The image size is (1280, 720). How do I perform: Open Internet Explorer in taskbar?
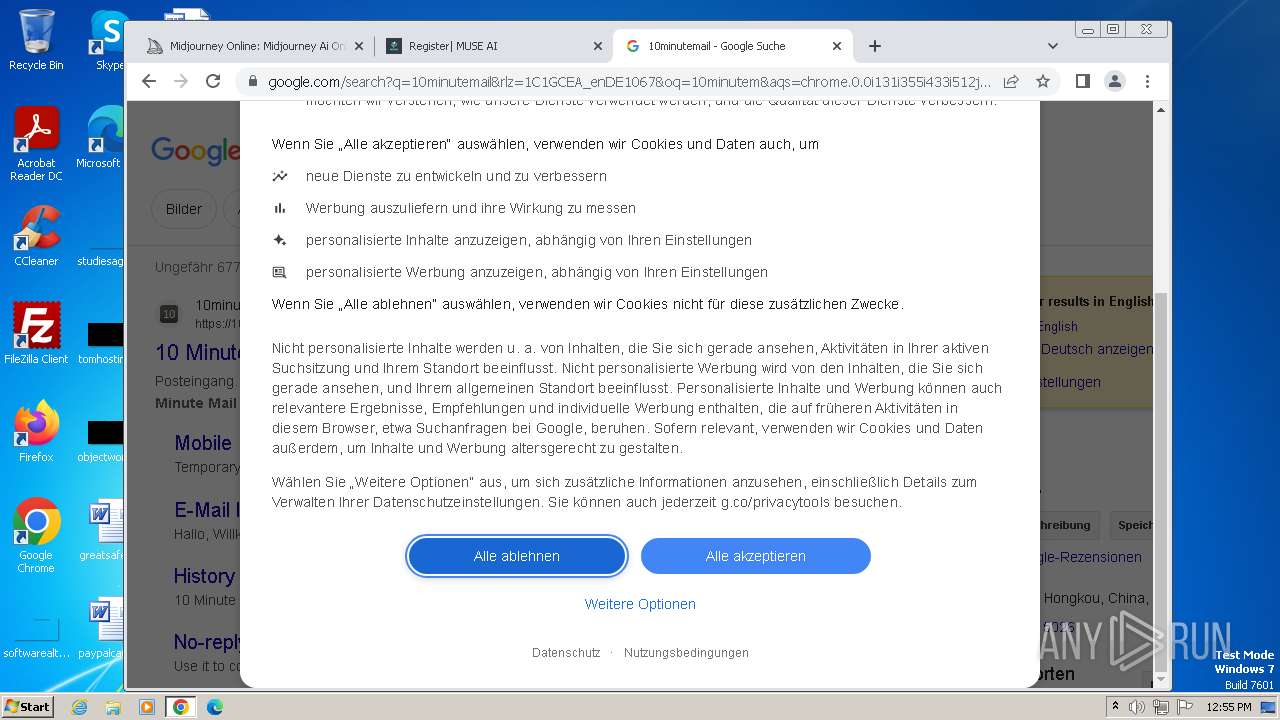pos(80,707)
